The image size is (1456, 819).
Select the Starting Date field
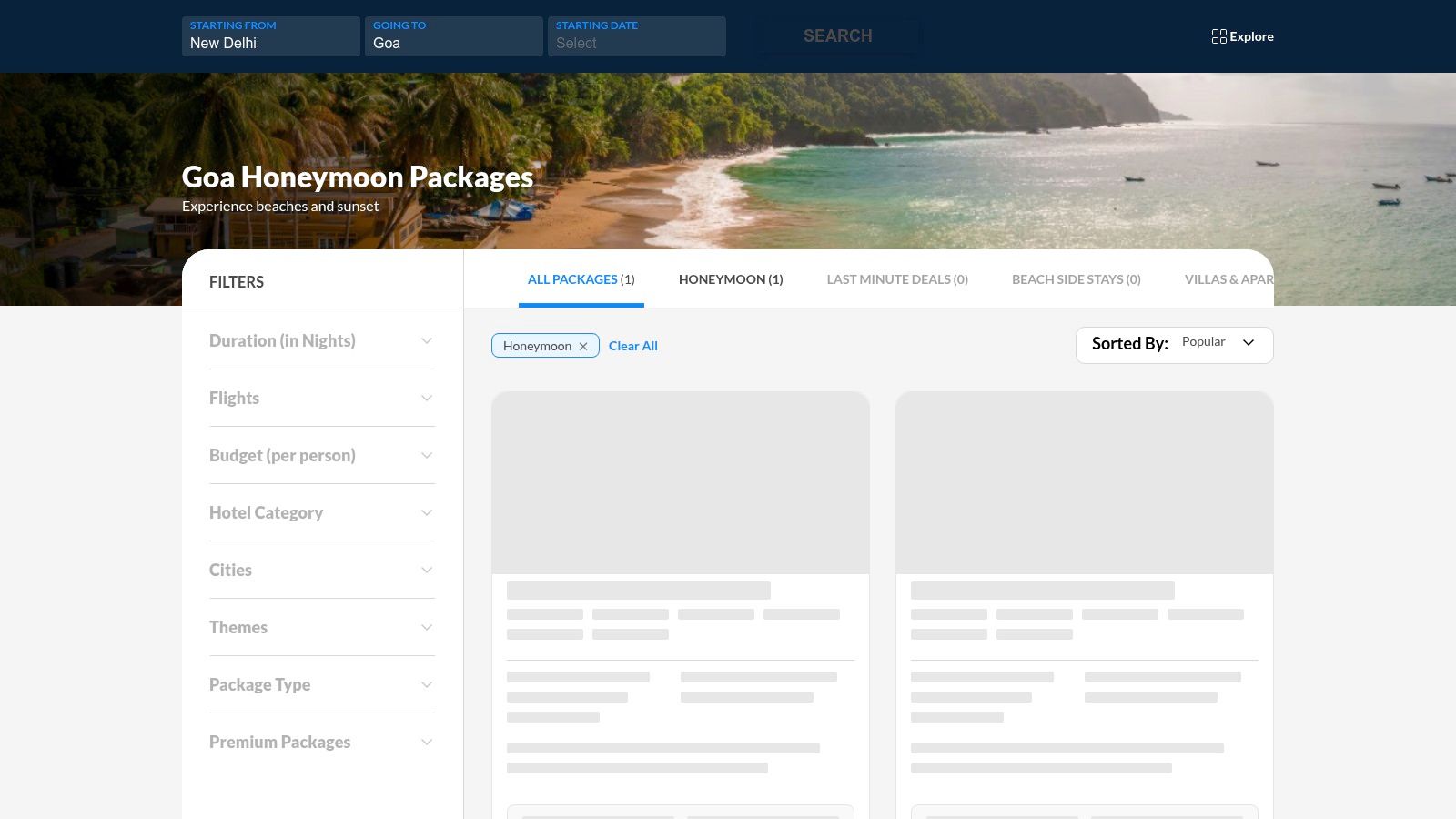pyautogui.click(x=636, y=36)
